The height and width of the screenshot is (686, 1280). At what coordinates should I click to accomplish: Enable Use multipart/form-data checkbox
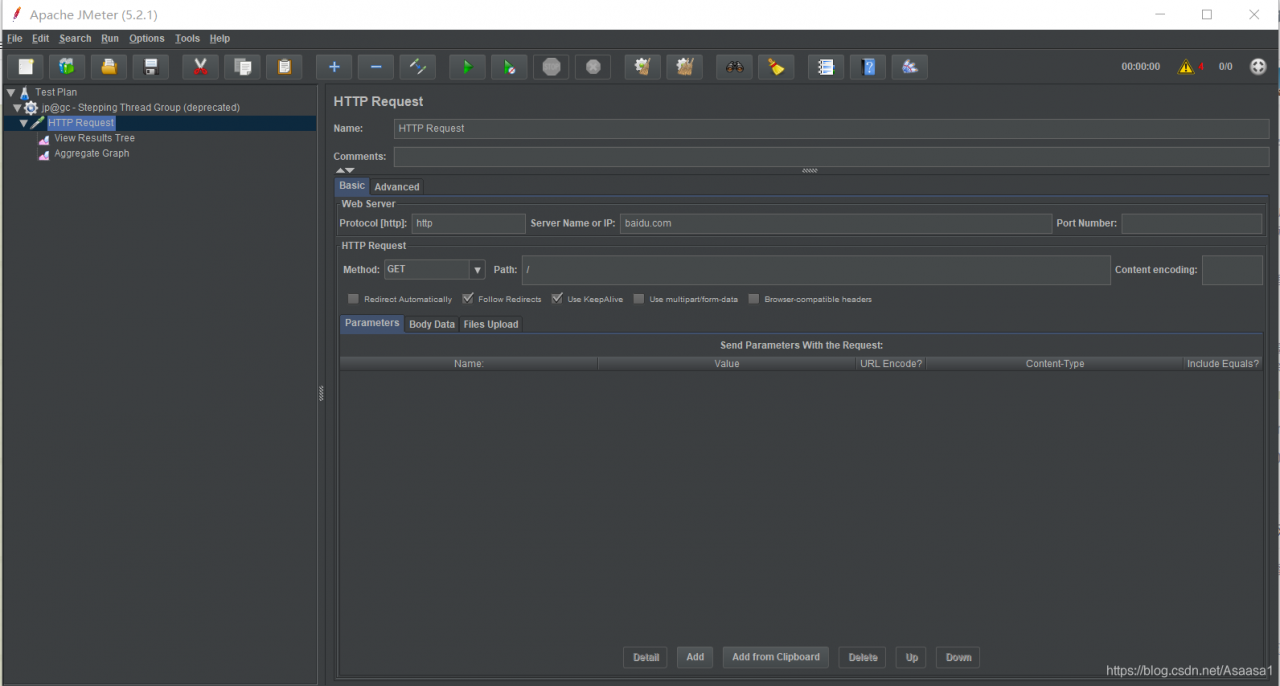click(x=639, y=299)
